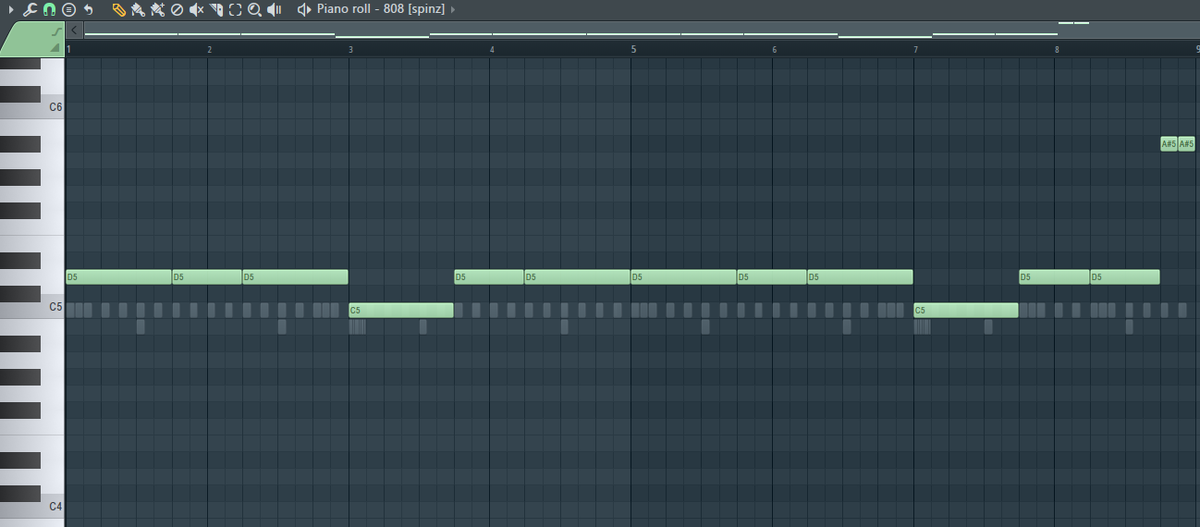The width and height of the screenshot is (1200, 527).
Task: Select the dashed-square Select tool
Action: pos(235,9)
